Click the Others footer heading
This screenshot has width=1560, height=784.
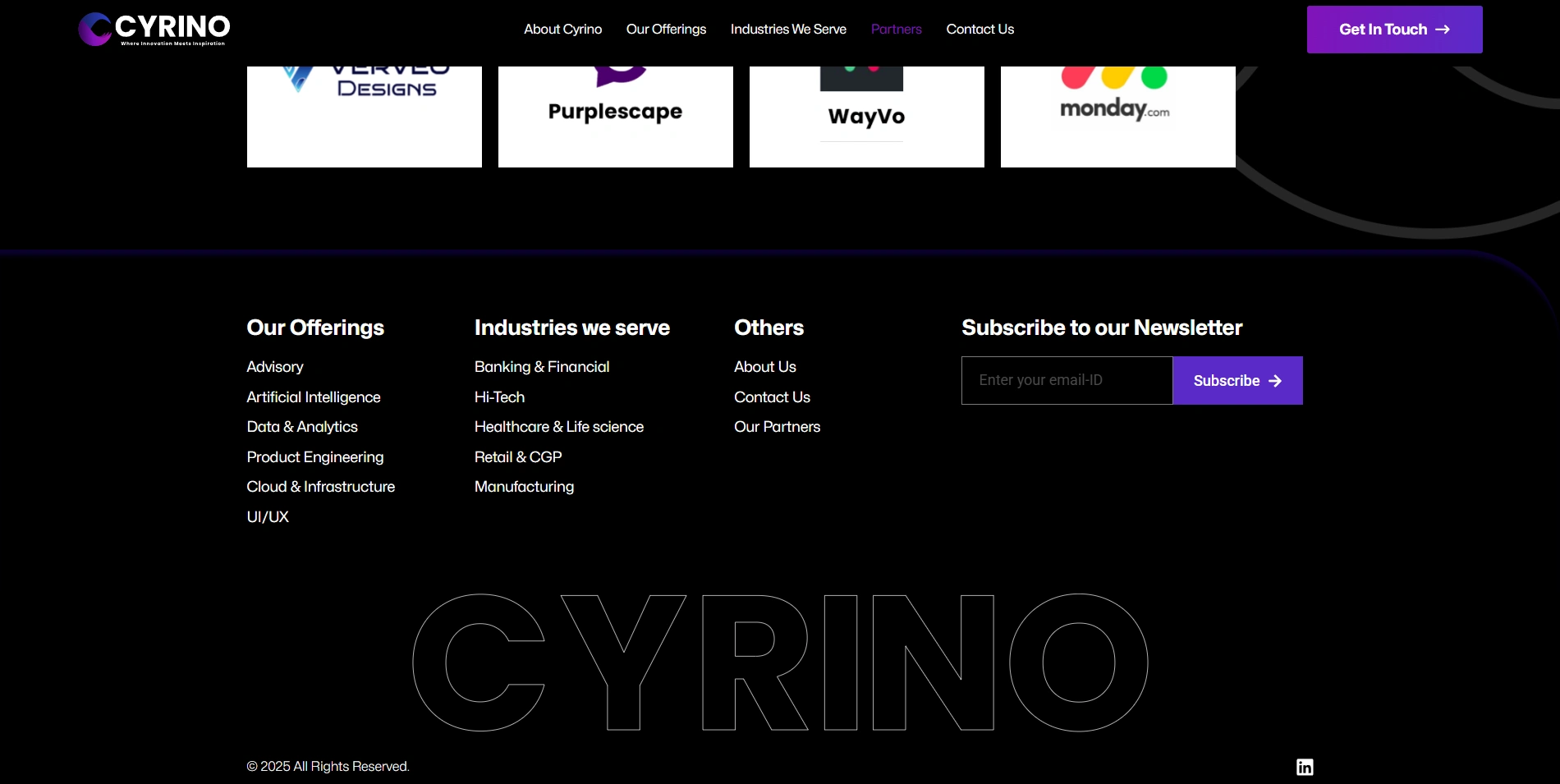(x=769, y=328)
